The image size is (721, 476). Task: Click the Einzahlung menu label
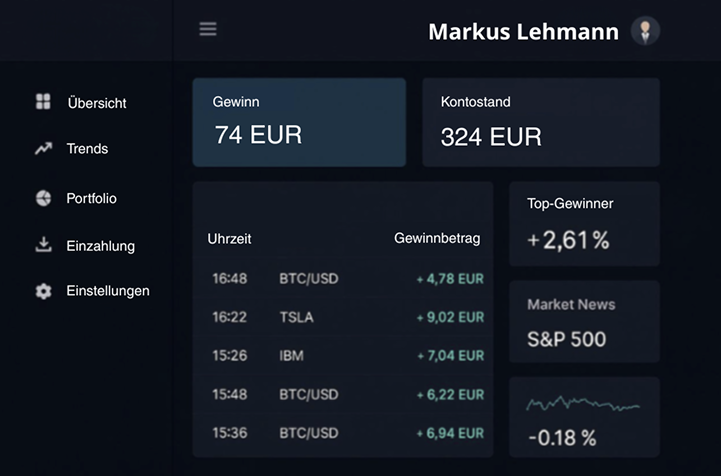101,246
